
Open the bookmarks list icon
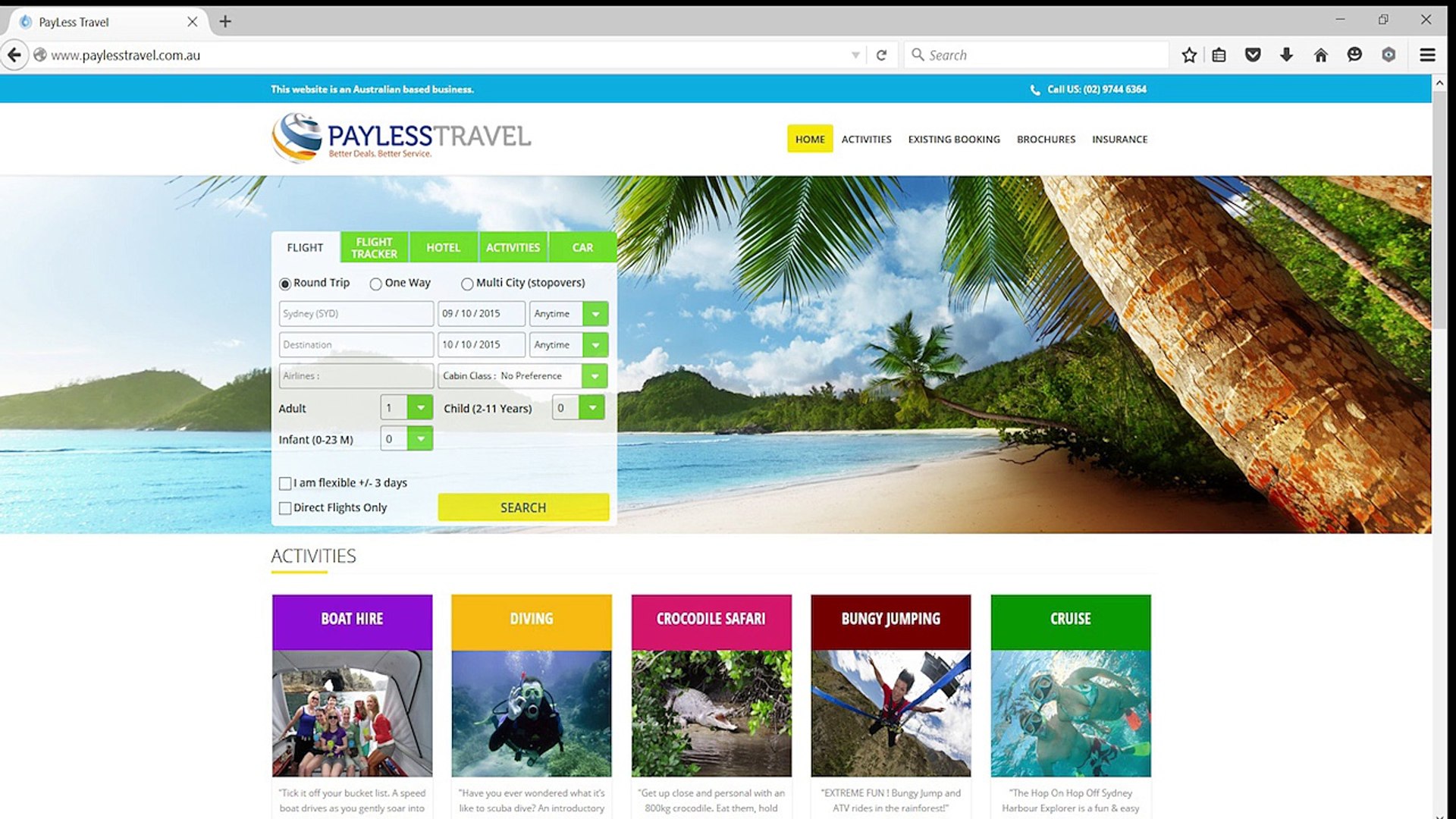1219,55
